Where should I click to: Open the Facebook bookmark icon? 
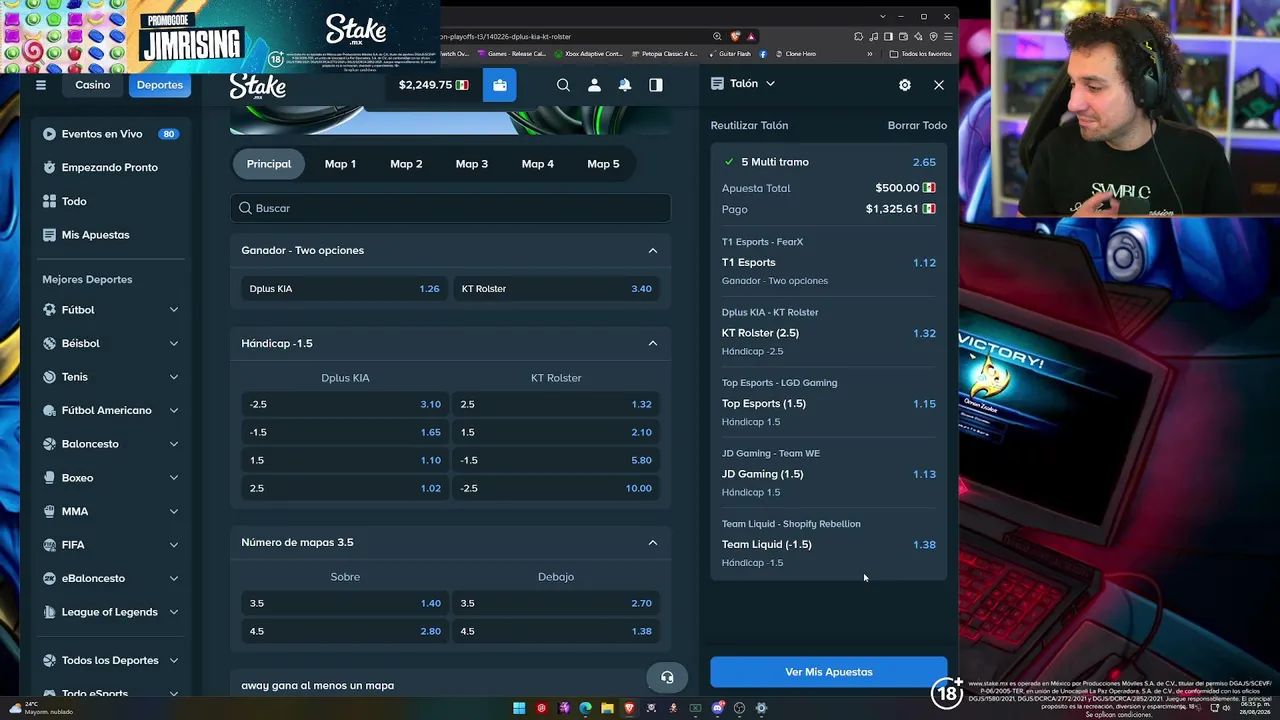coord(763,54)
